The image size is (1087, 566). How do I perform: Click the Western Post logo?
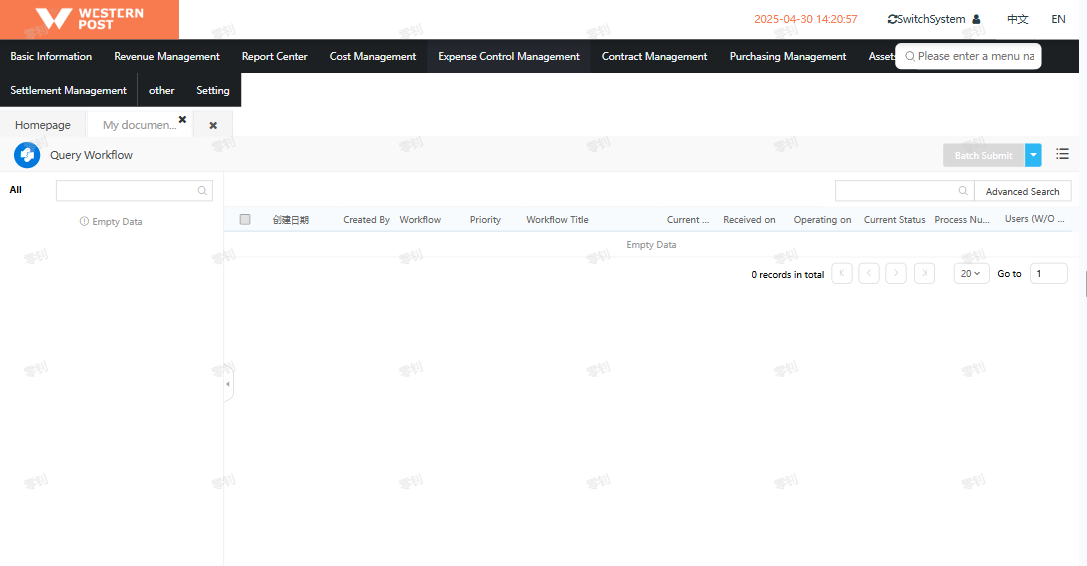click(x=89, y=19)
